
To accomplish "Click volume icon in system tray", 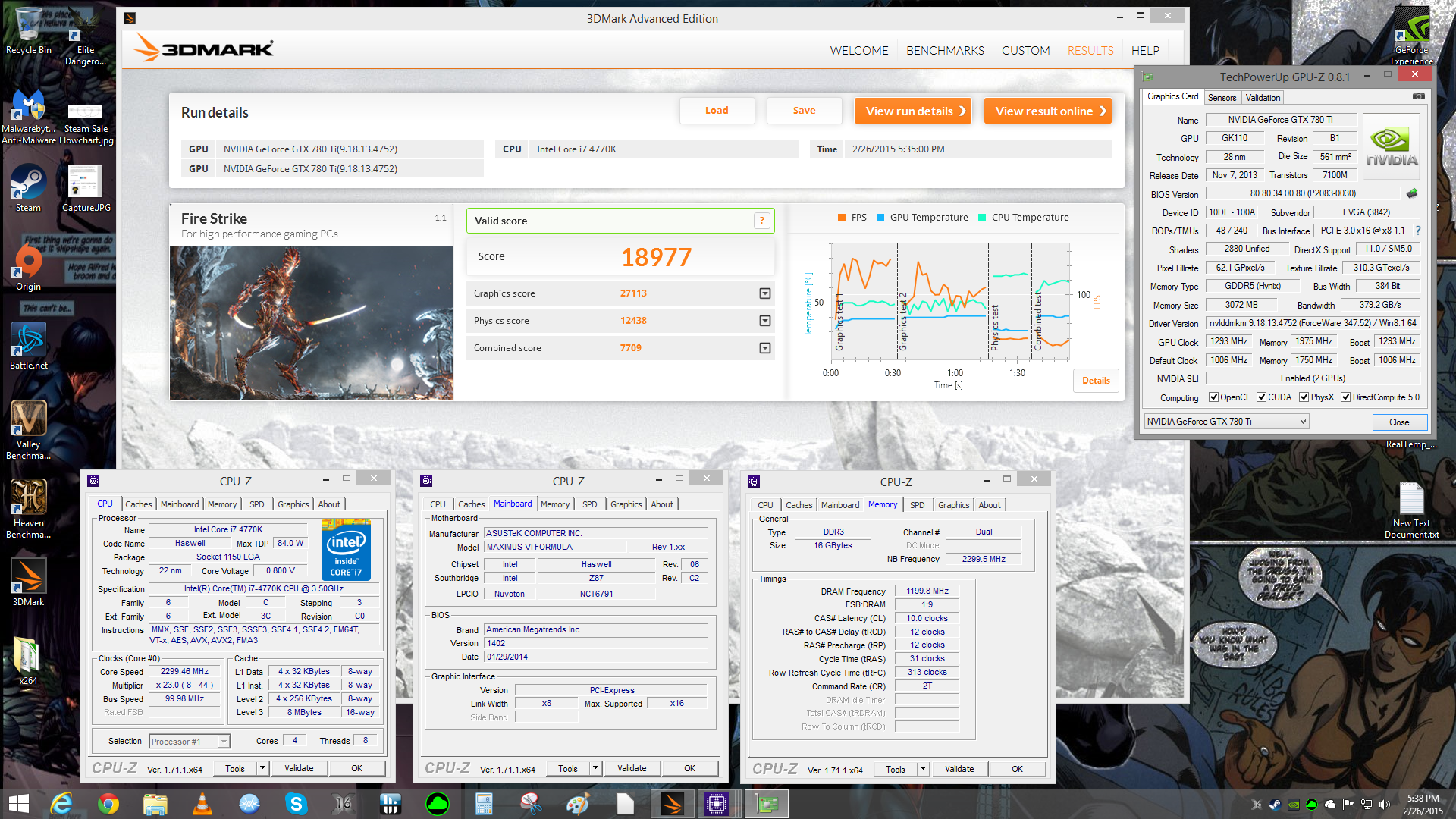I will pyautogui.click(x=1385, y=805).
